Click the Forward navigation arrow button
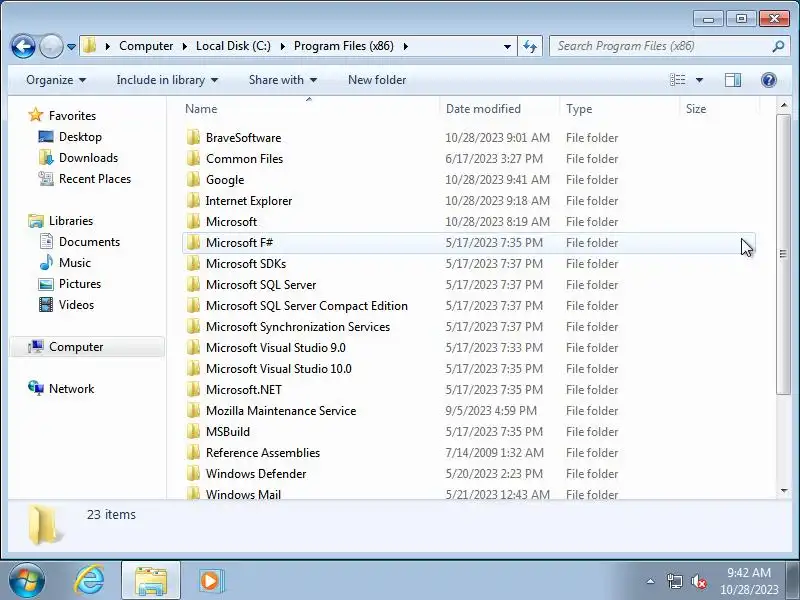The height and width of the screenshot is (600, 800). 51,46
